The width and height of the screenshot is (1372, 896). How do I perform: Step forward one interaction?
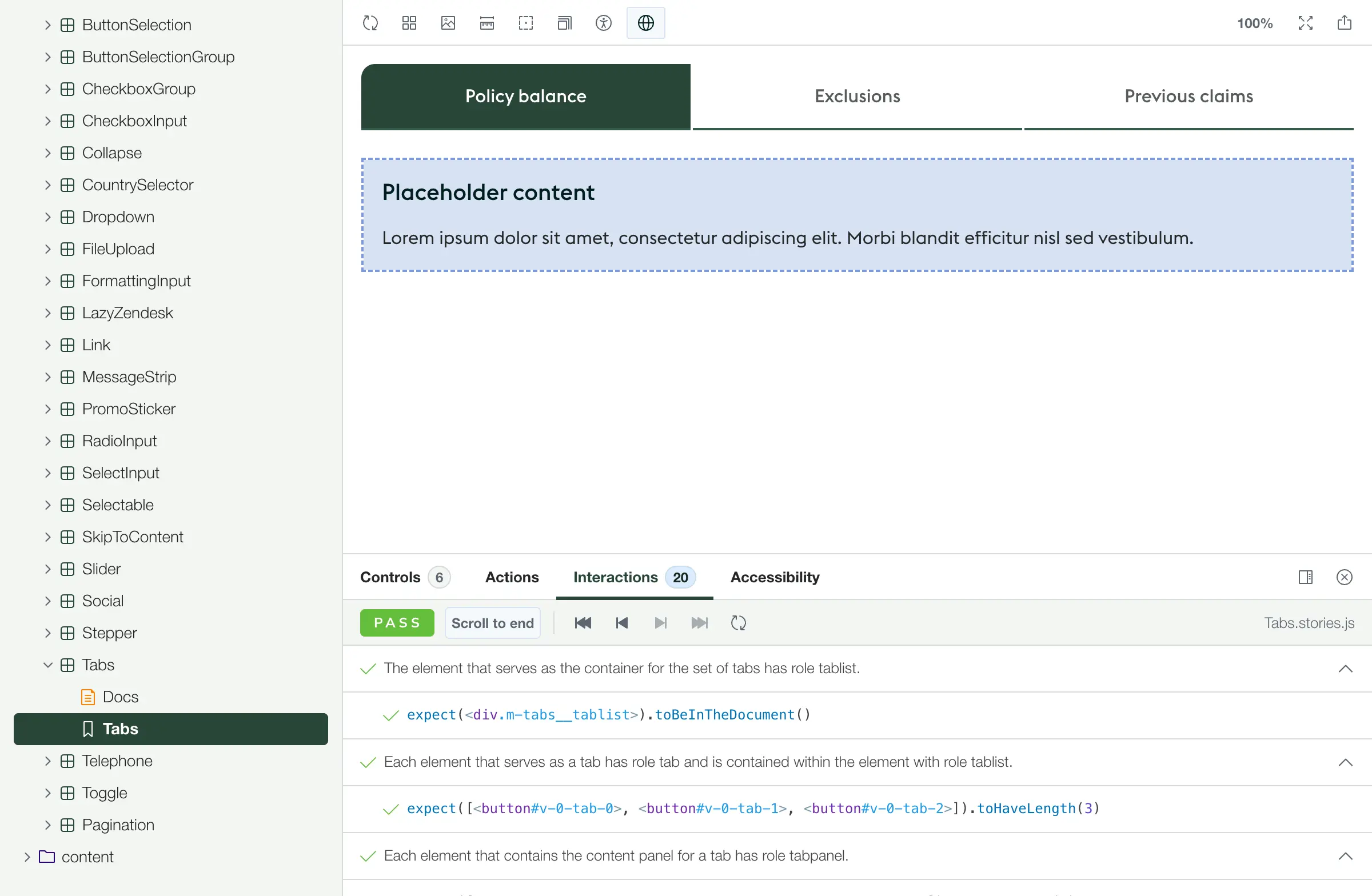[x=661, y=623]
